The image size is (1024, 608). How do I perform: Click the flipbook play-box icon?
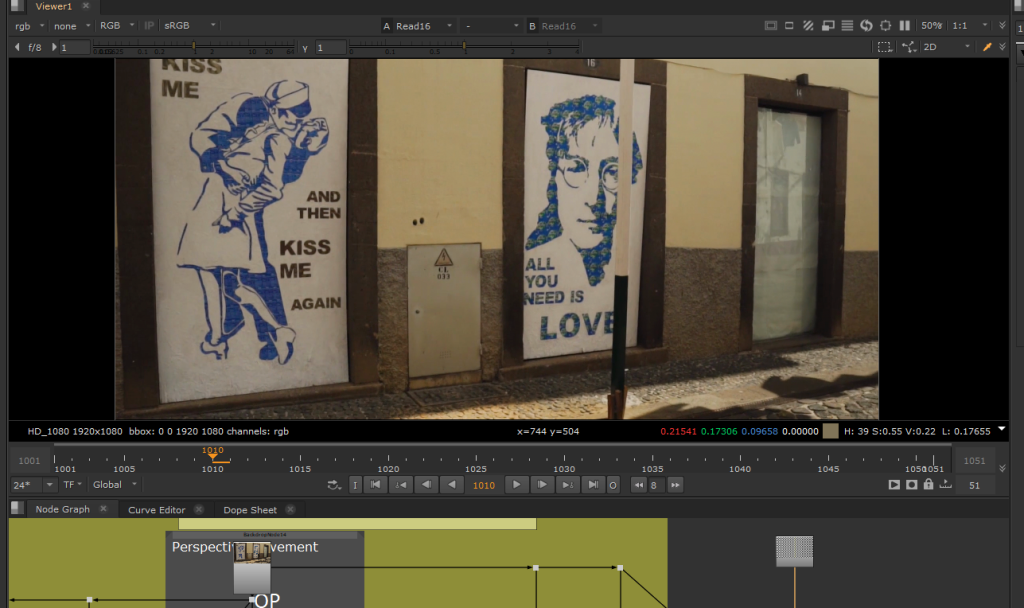(894, 485)
